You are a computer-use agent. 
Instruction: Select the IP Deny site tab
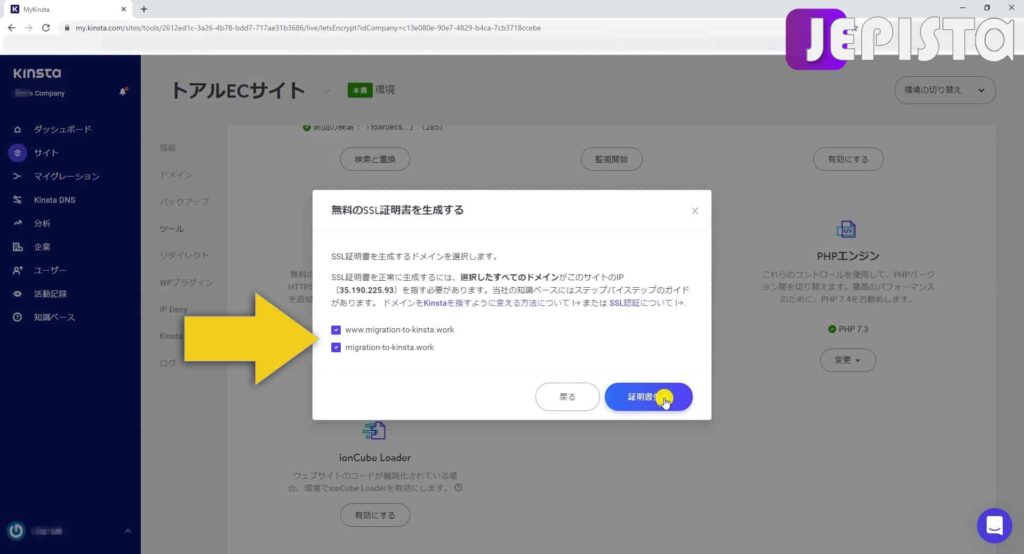click(173, 309)
